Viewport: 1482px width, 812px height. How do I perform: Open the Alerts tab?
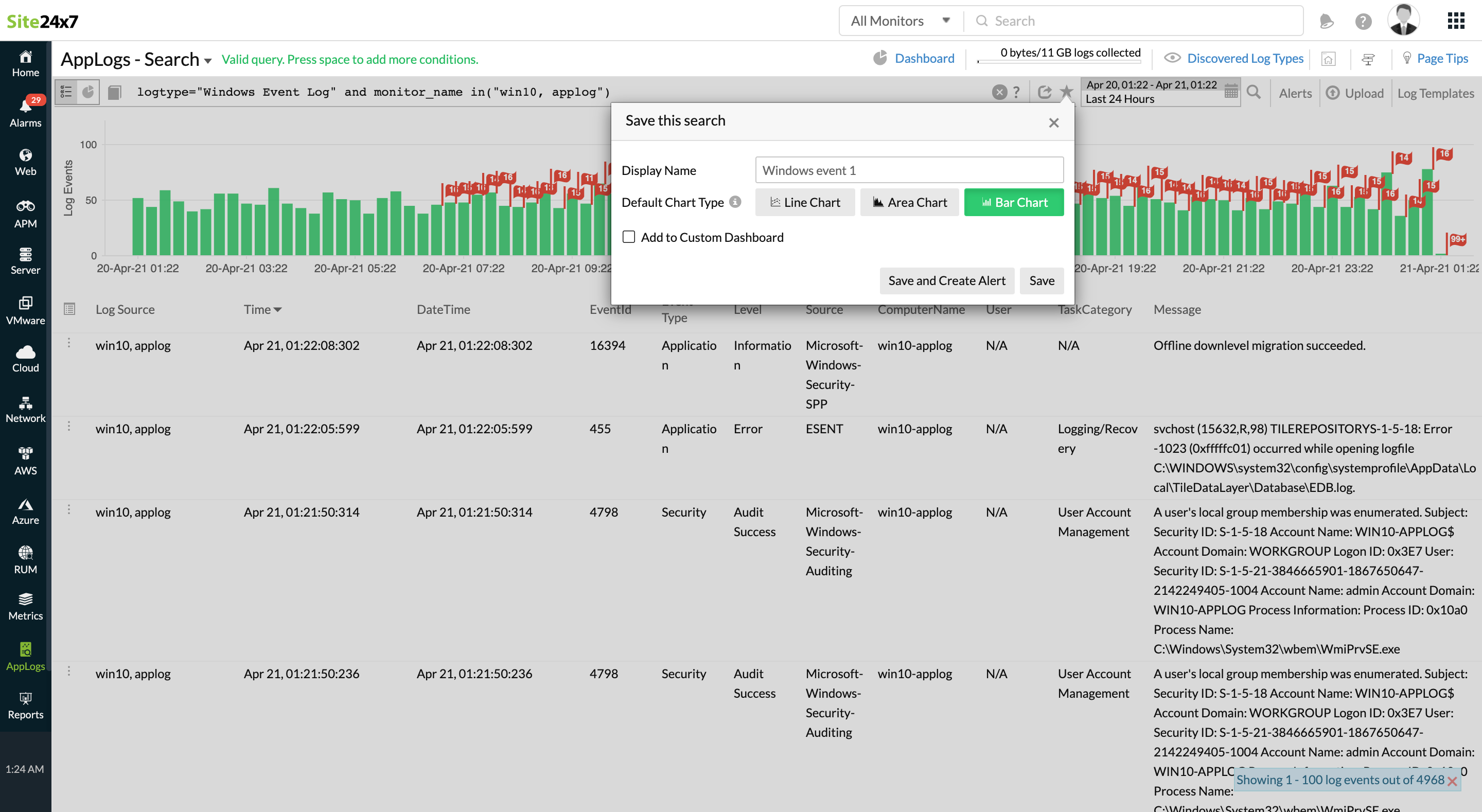1295,93
